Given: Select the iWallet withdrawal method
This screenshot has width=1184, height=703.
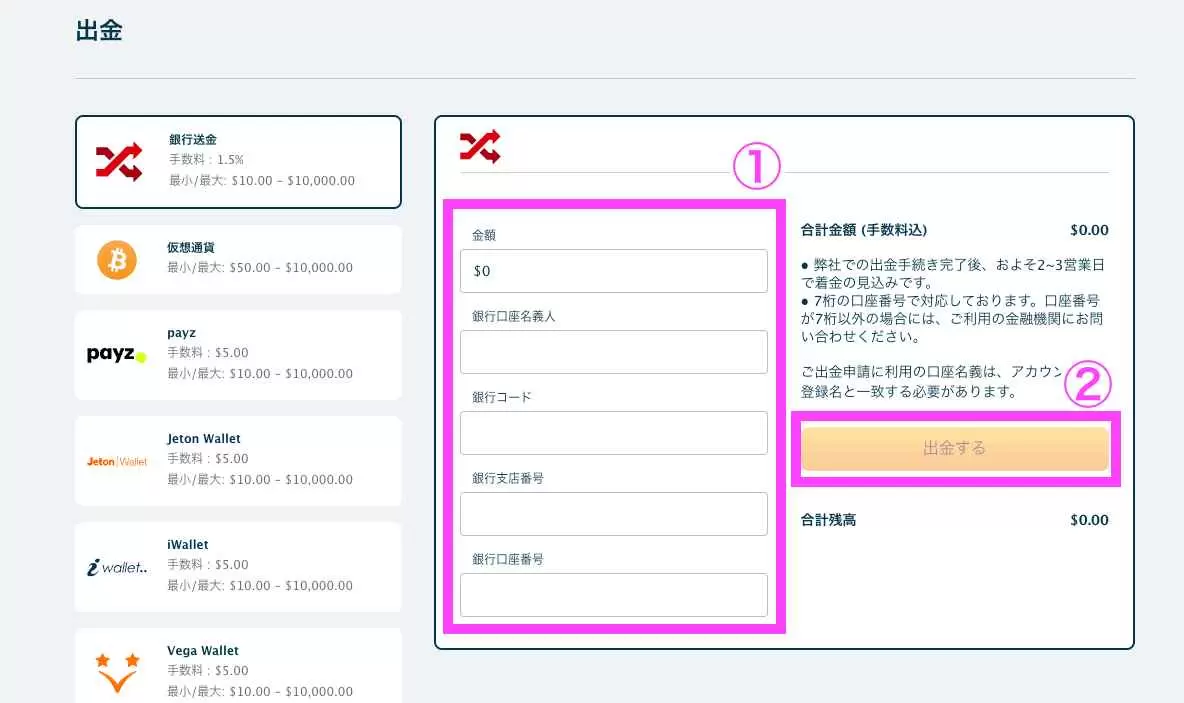Looking at the screenshot, I should point(238,565).
